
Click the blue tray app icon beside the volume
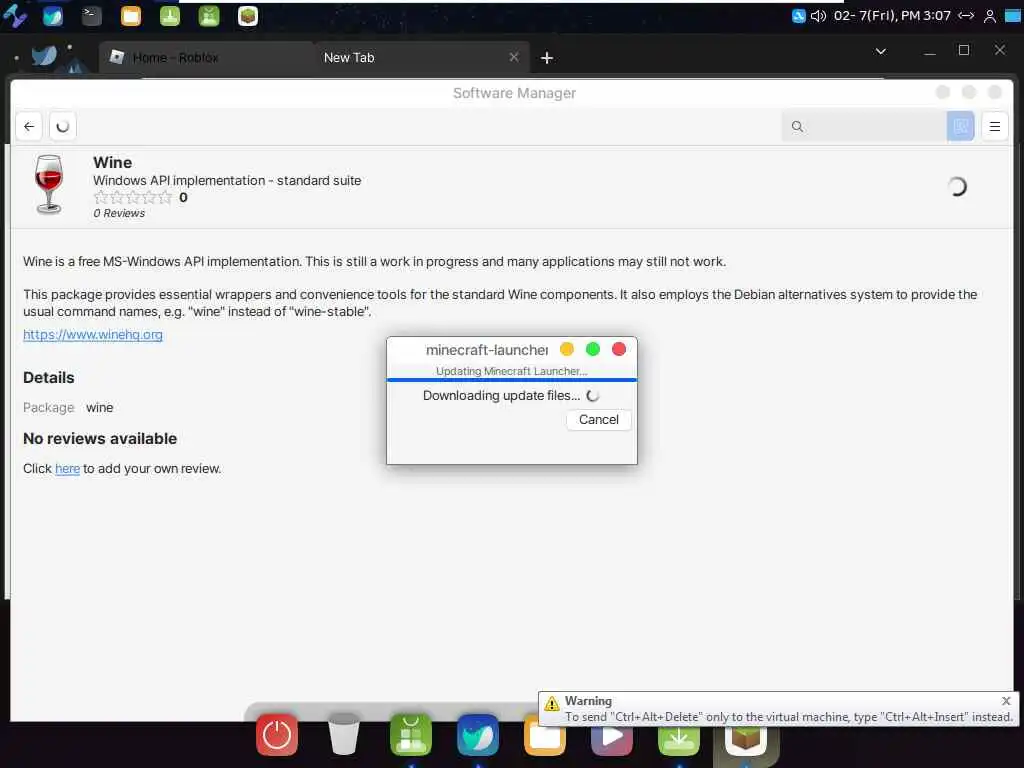tap(798, 16)
